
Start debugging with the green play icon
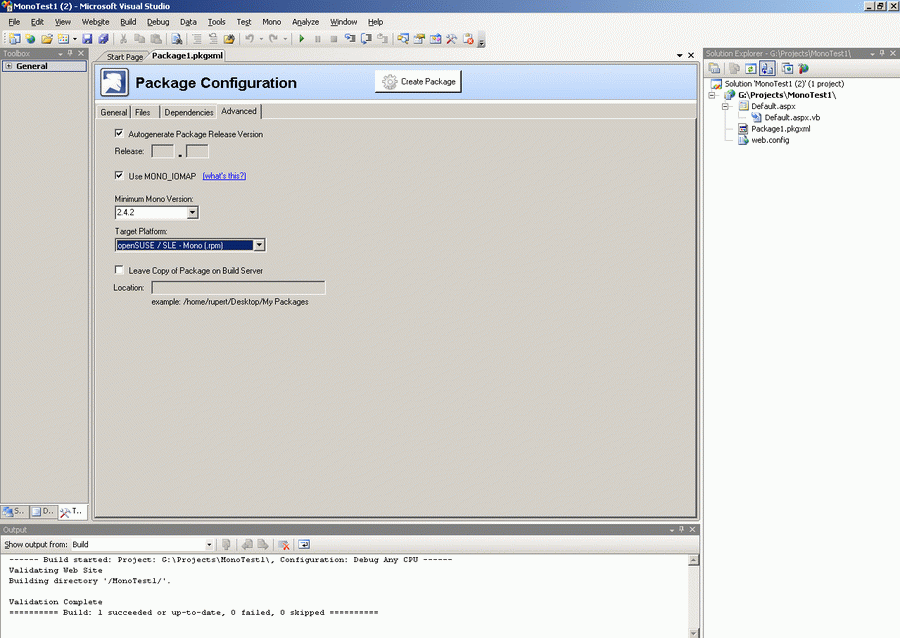302,38
